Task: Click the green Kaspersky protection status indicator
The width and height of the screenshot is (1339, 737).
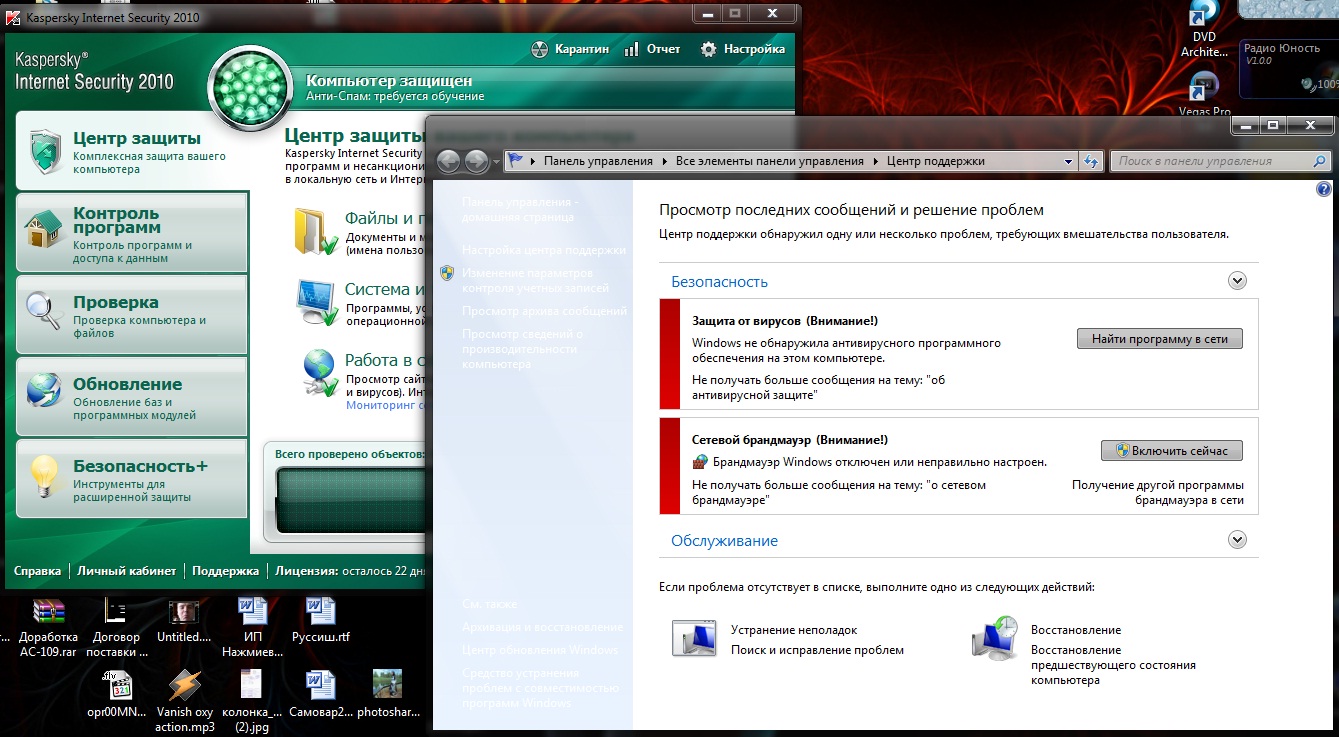Action: point(248,89)
